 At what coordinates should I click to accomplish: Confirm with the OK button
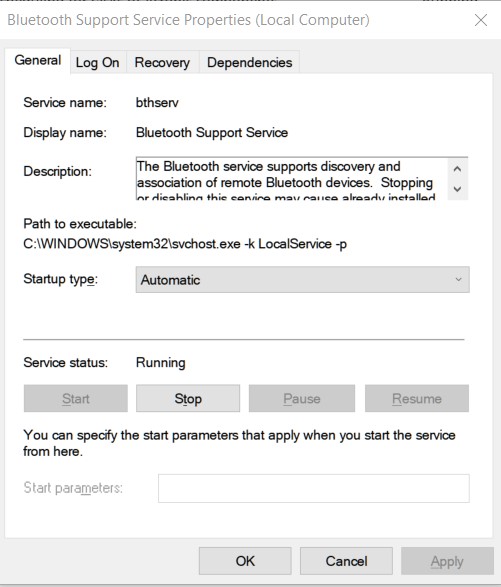coord(245,561)
